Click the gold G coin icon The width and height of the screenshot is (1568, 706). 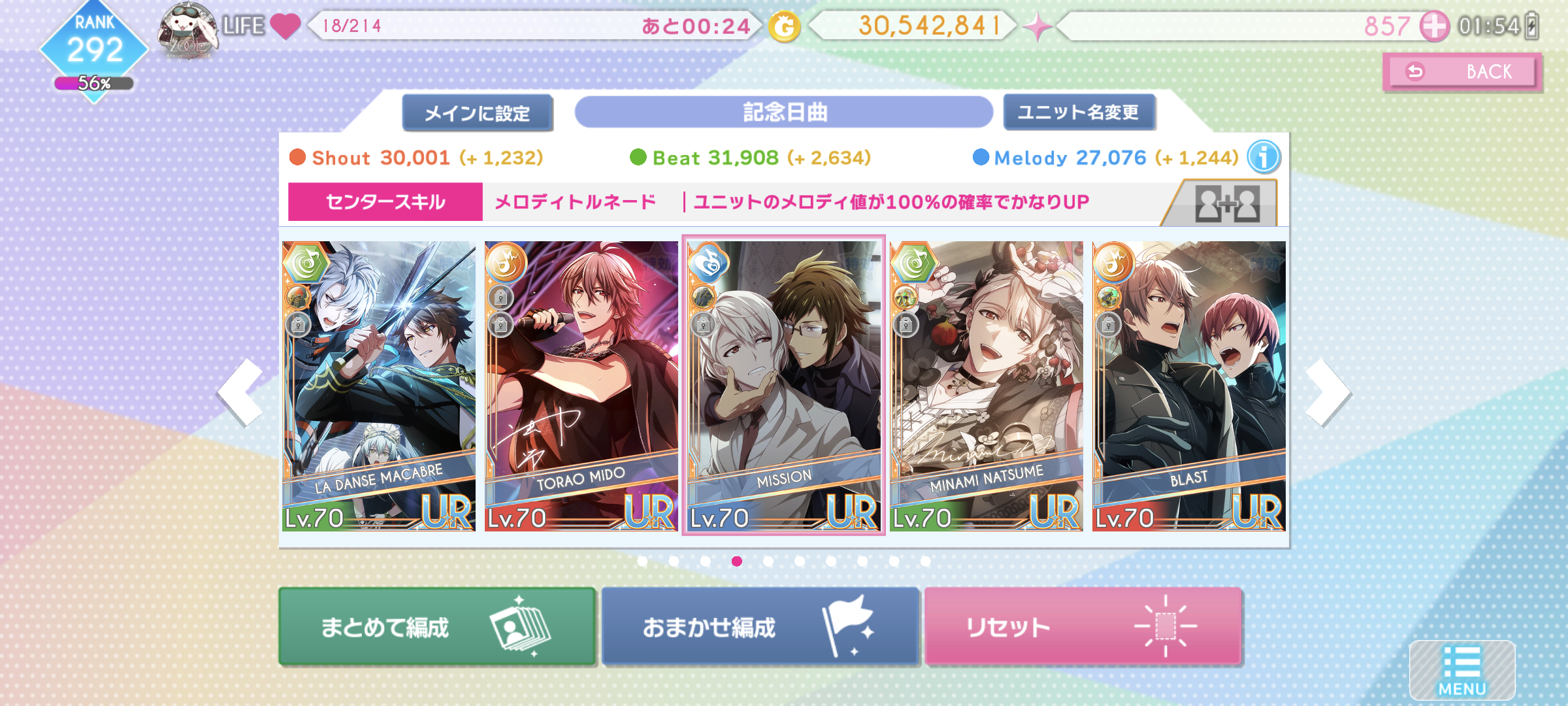click(x=783, y=27)
